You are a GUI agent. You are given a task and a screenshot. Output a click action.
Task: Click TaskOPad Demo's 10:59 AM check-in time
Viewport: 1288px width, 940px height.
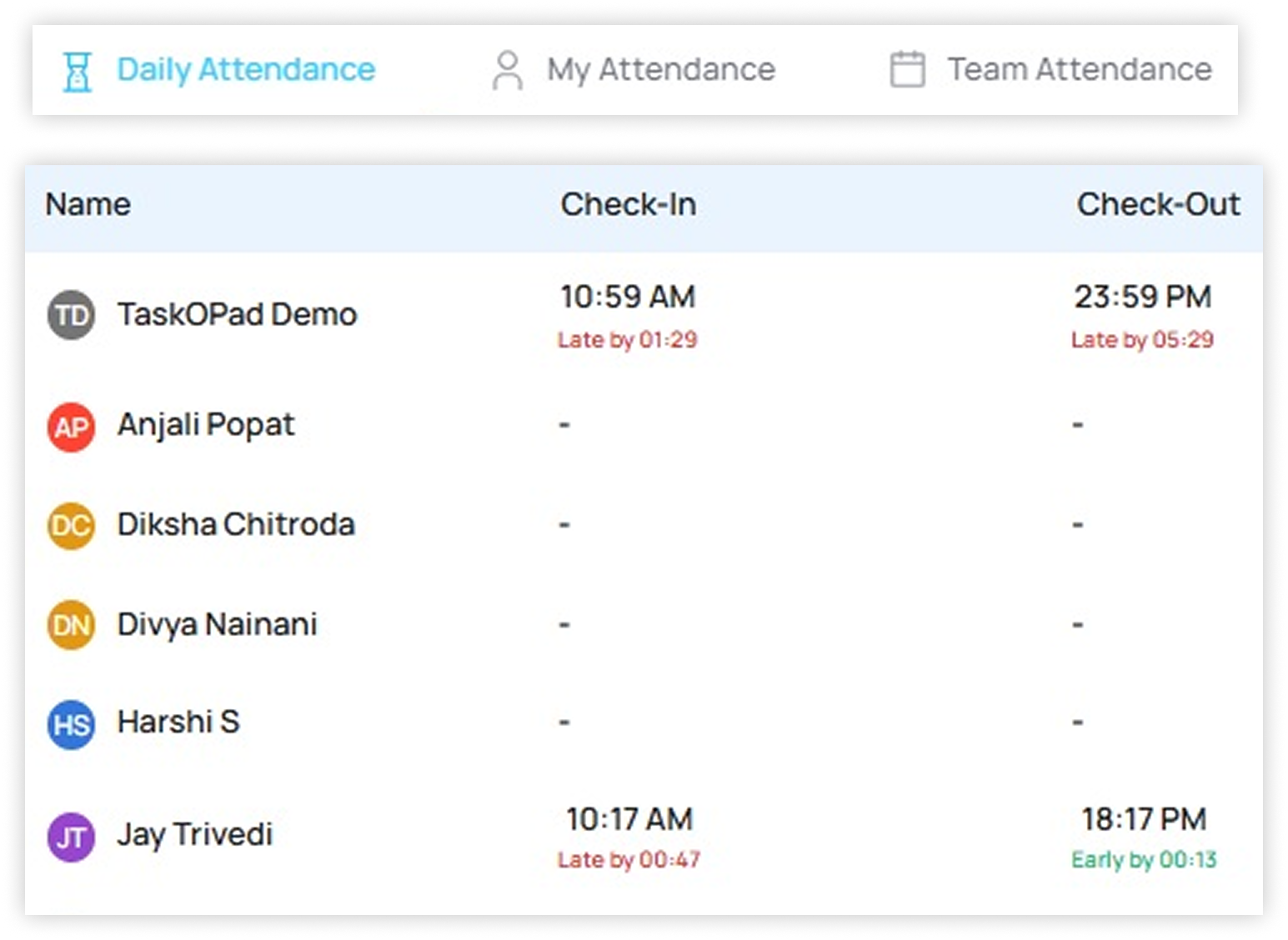coord(627,297)
